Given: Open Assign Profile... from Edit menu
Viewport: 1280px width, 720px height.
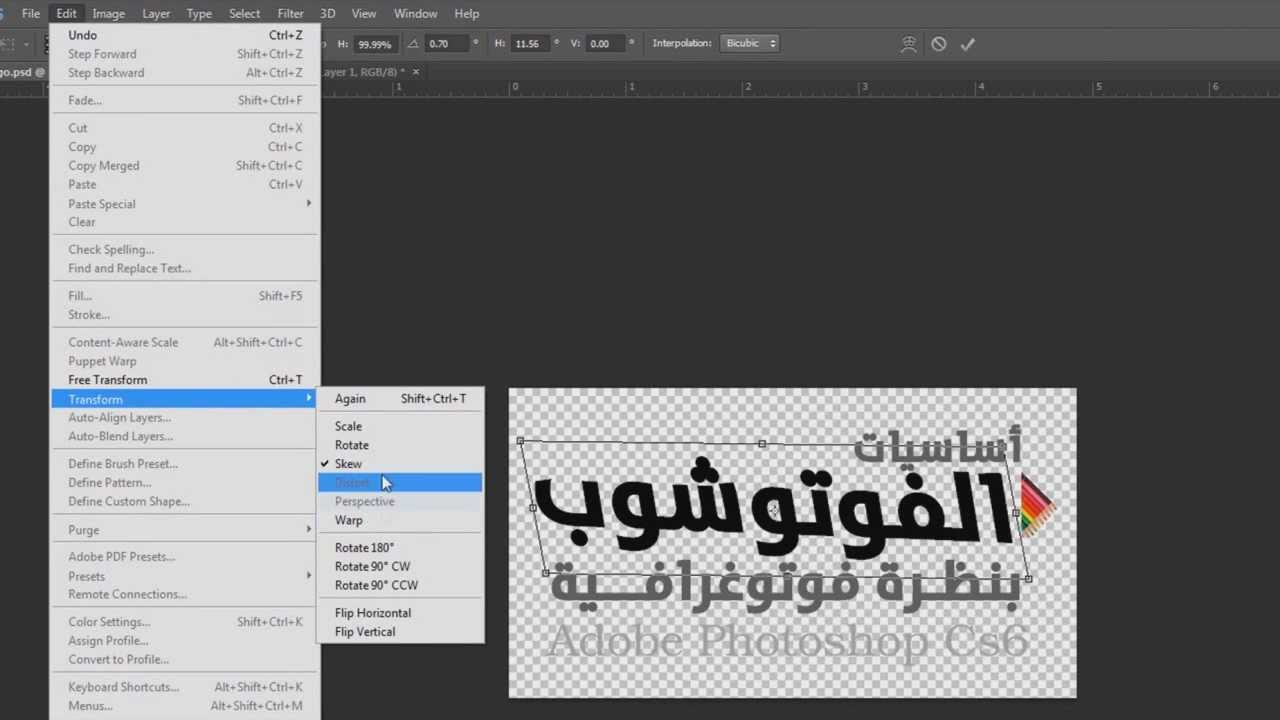Looking at the screenshot, I should (x=185, y=641).
